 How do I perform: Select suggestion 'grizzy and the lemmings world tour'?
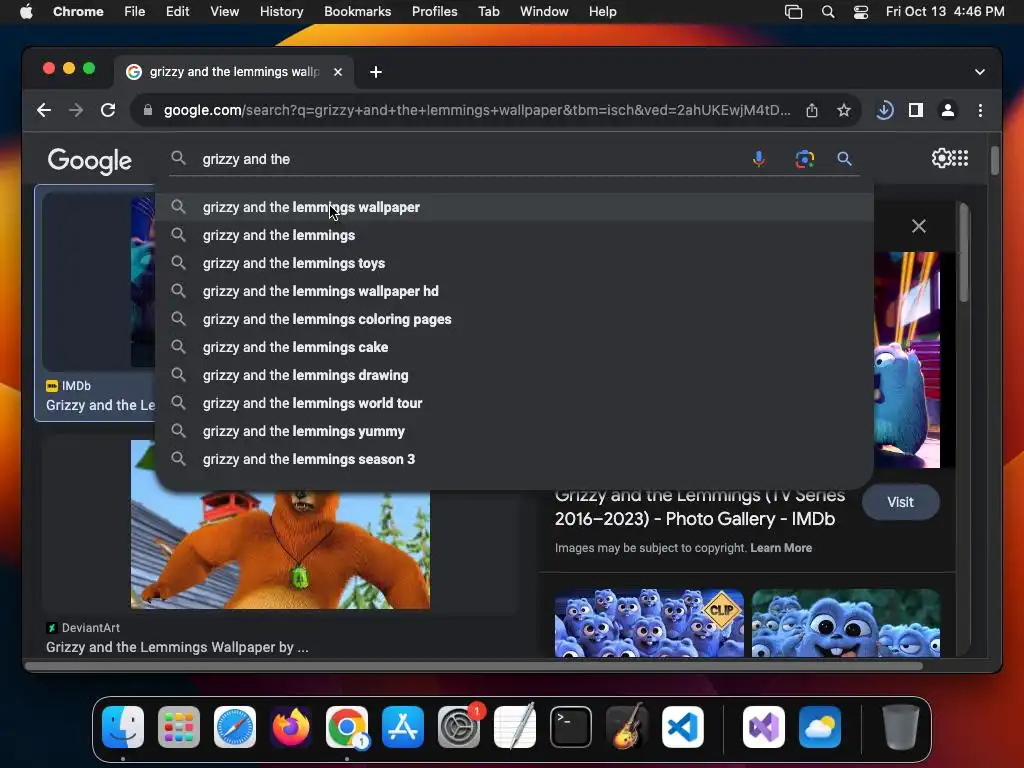coord(515,404)
